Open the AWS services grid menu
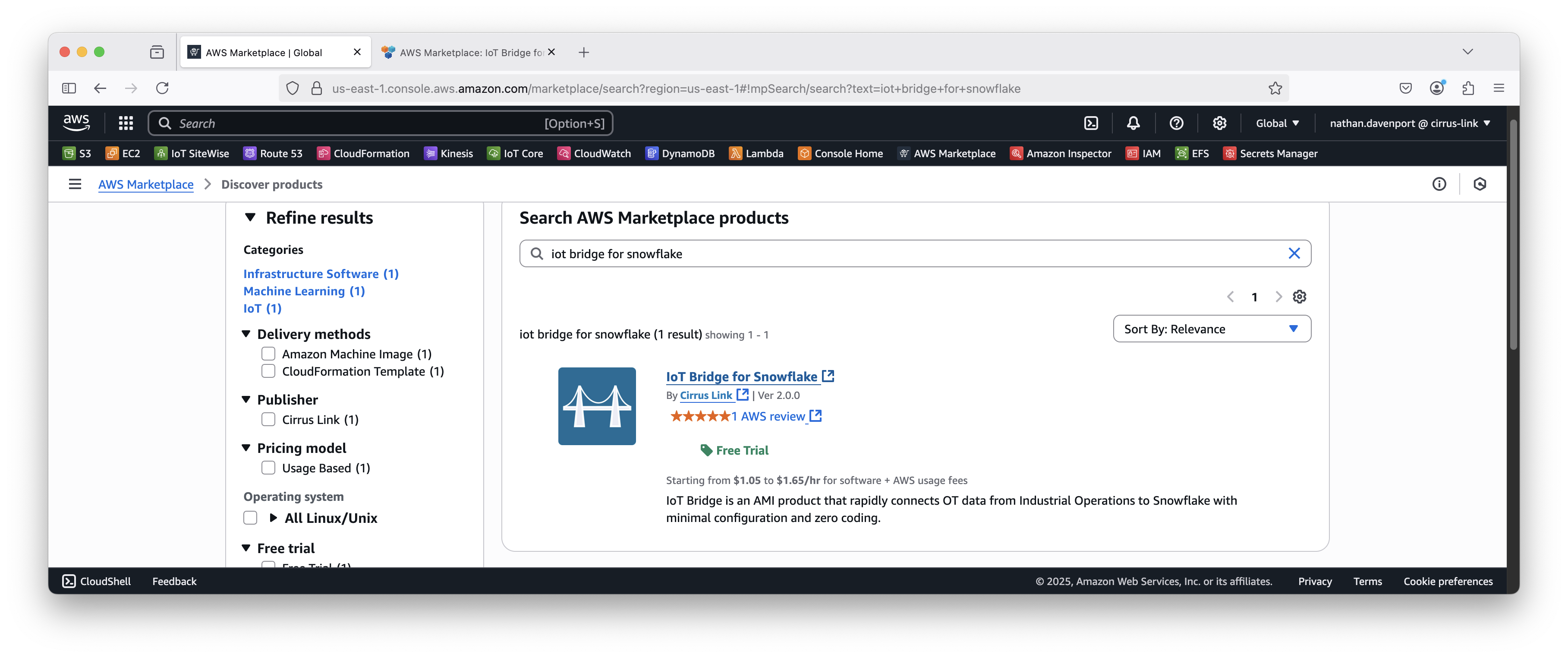 coord(126,123)
